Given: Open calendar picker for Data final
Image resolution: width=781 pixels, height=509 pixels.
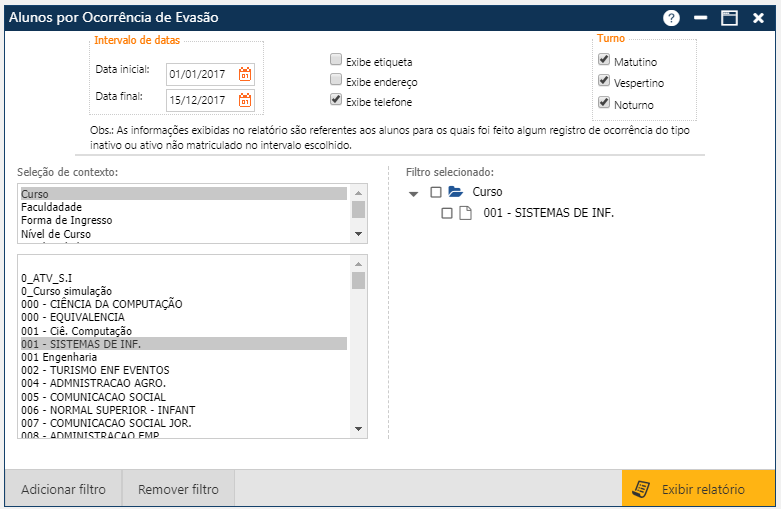Looking at the screenshot, I should 245,100.
